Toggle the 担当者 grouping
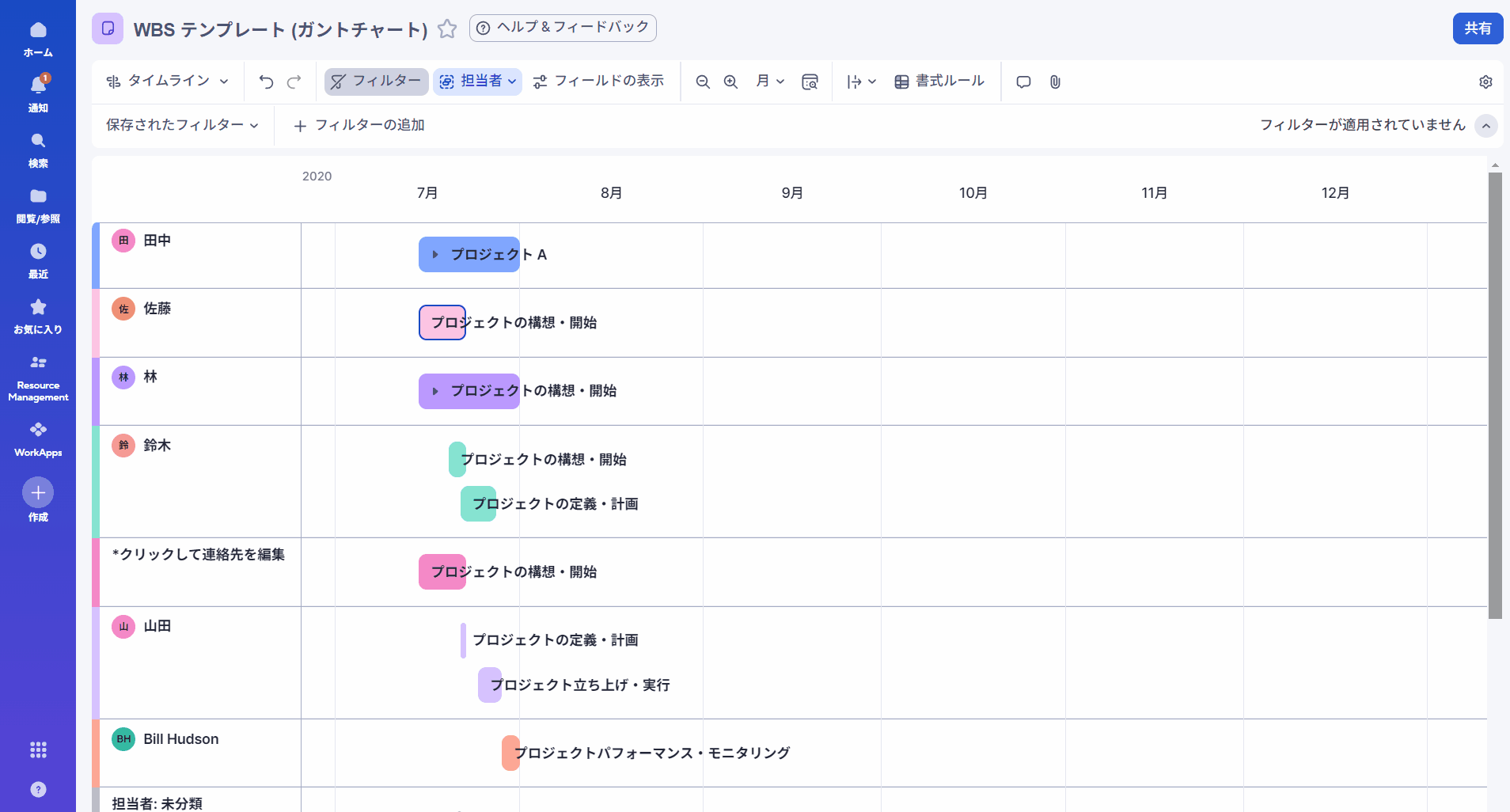Screen dimensions: 1510x812 [x=477, y=81]
